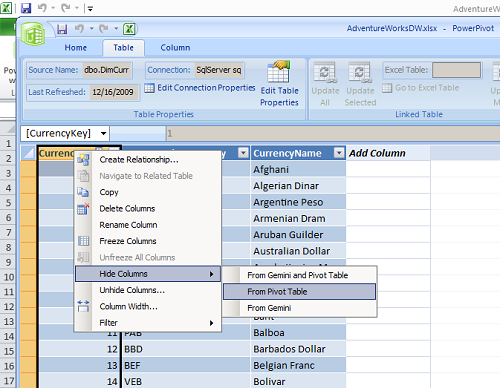Open dropdown next to PowerPivot undo
The width and height of the screenshot is (500, 388).
(x=91, y=29)
